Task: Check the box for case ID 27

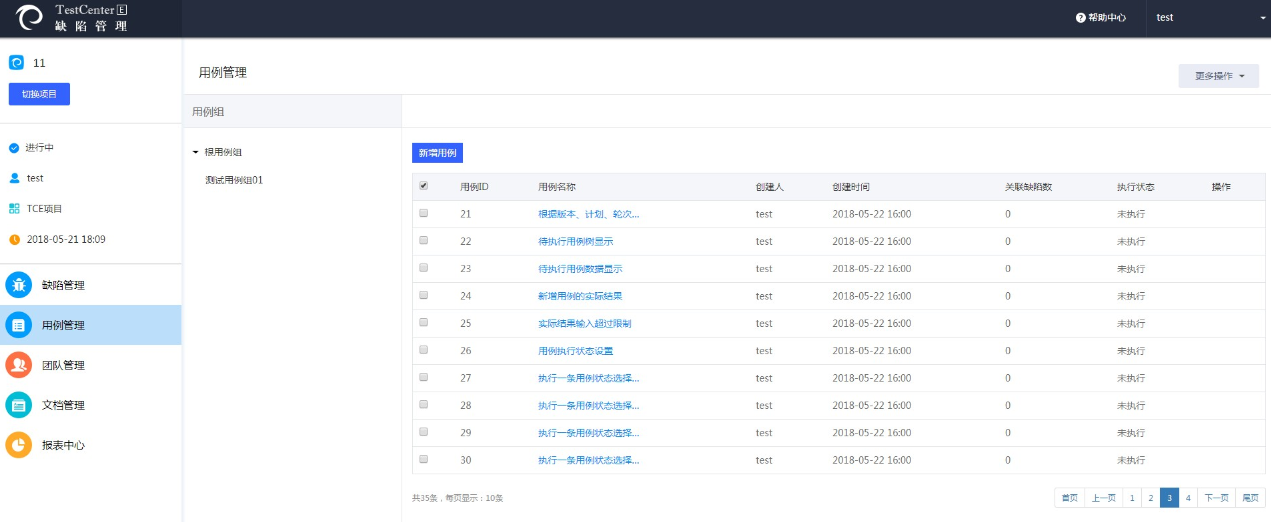Action: click(x=423, y=377)
